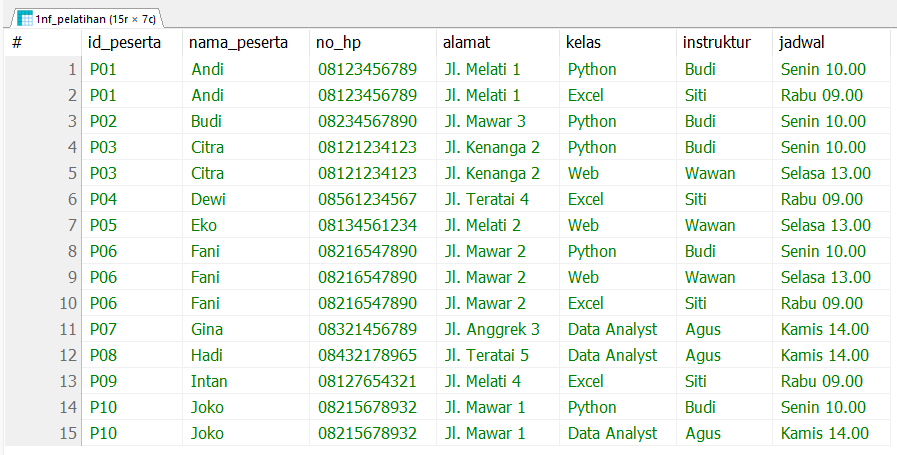897x455 pixels.
Task: Sort by the nama_peserta column header
Action: [x=246, y=42]
